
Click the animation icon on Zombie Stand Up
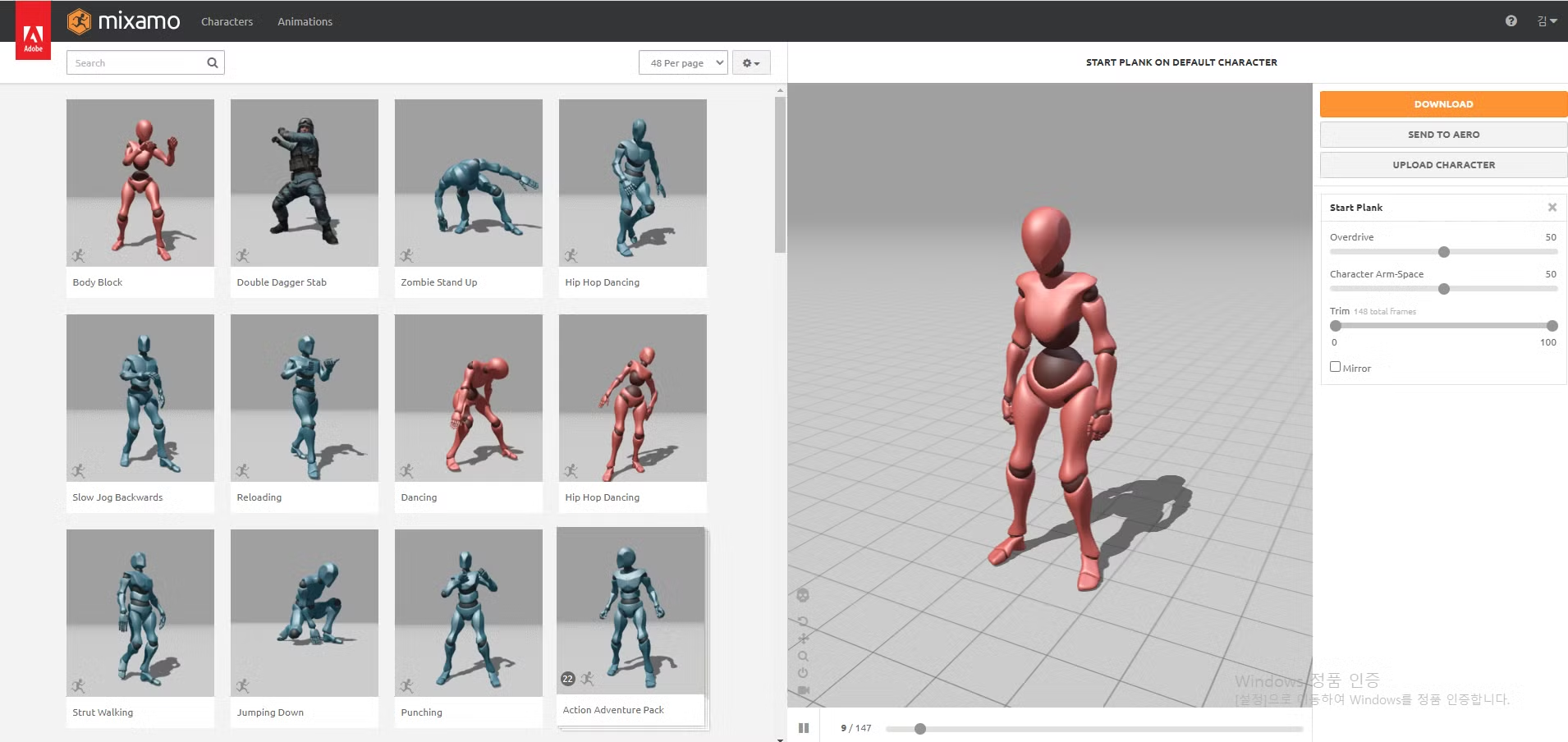point(406,255)
